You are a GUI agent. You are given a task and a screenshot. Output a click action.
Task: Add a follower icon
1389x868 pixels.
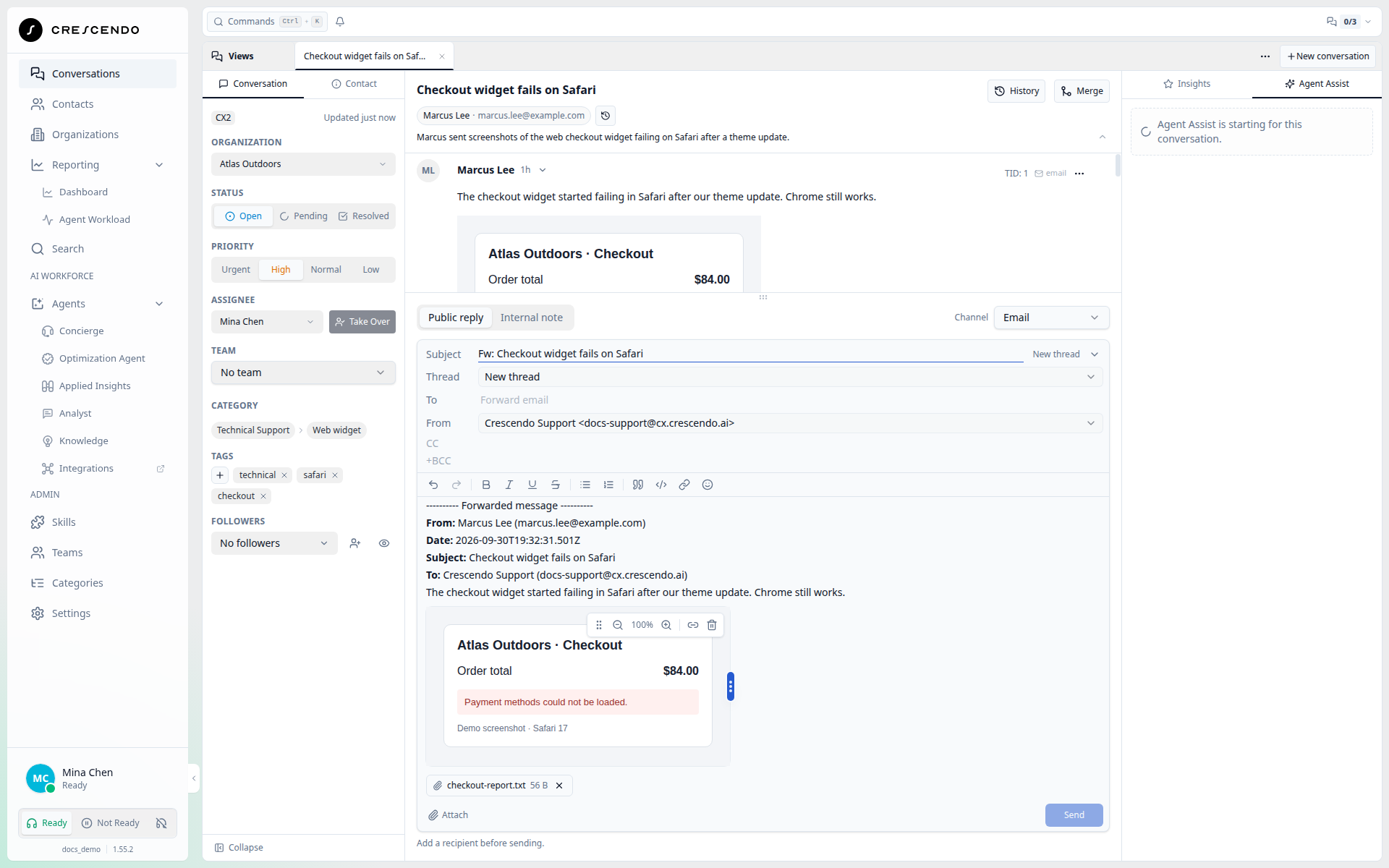pyautogui.click(x=355, y=543)
